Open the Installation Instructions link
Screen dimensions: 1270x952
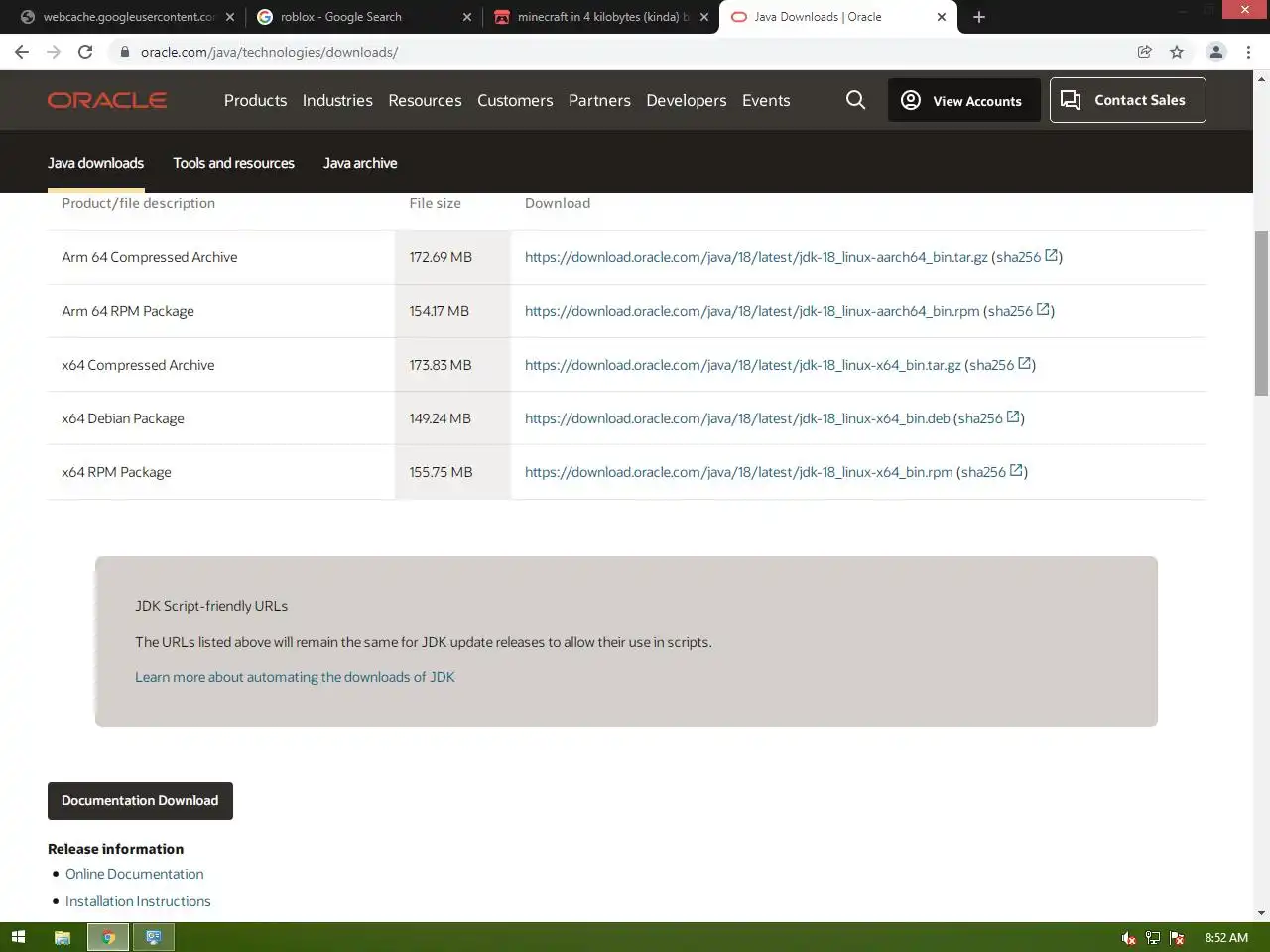pyautogui.click(x=138, y=901)
